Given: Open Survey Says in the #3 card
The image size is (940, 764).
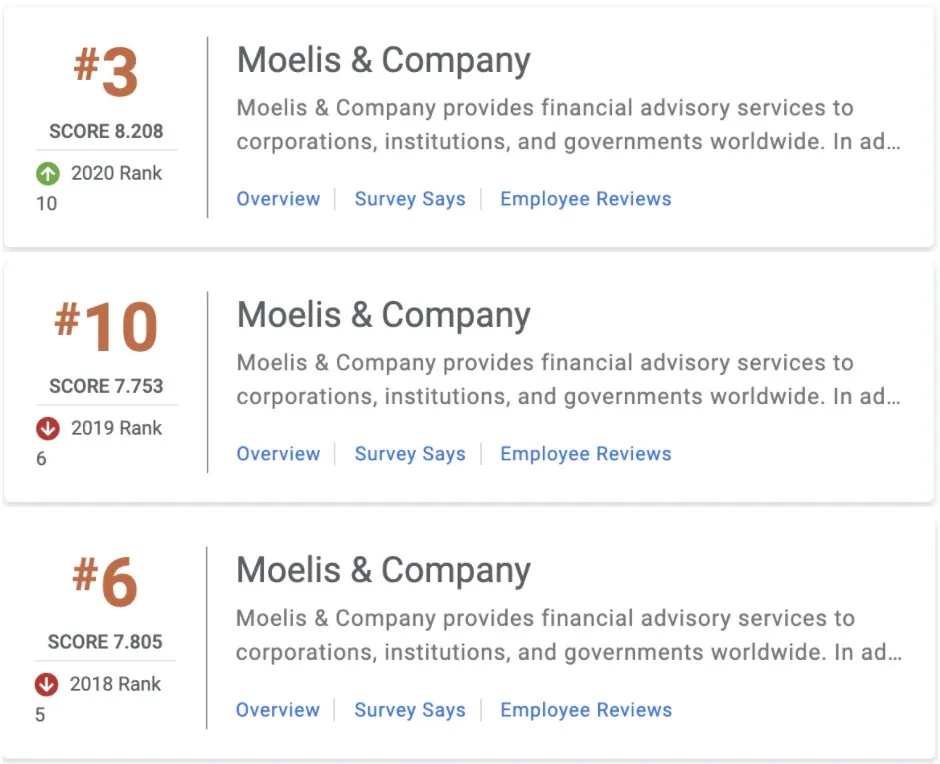Looking at the screenshot, I should tap(410, 199).
